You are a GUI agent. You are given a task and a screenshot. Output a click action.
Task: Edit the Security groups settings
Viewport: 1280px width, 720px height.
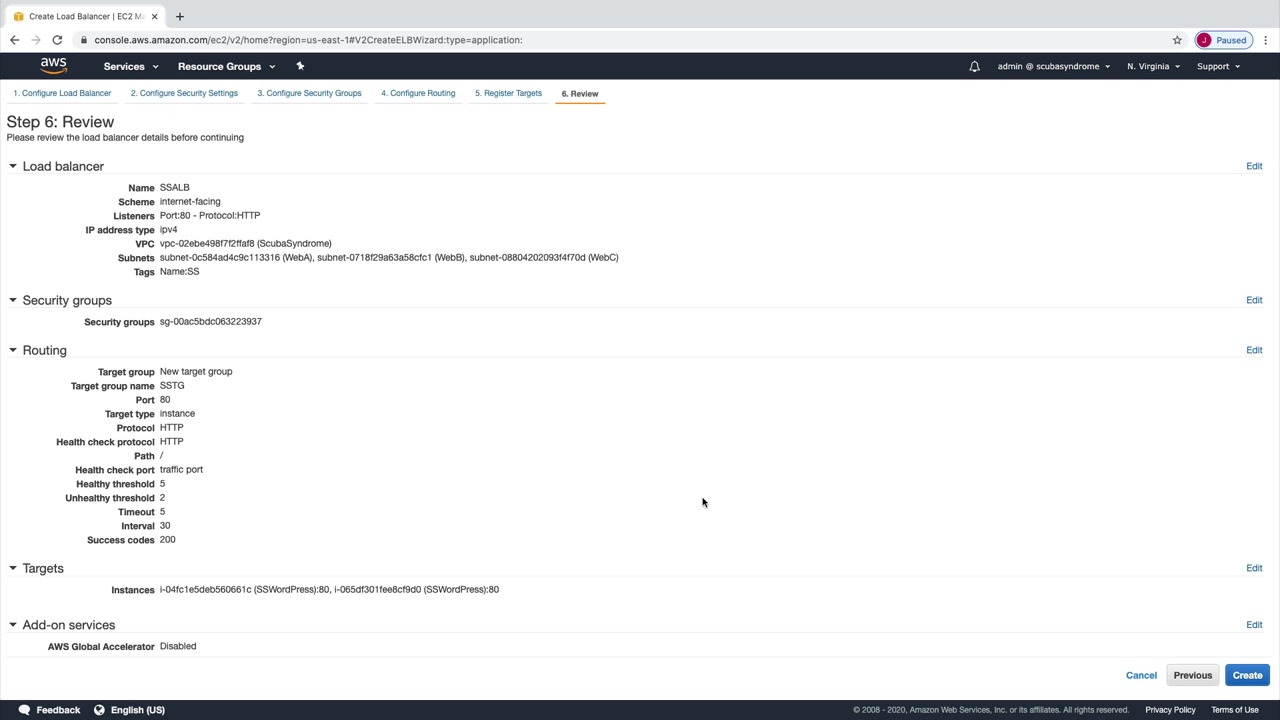click(x=1254, y=300)
